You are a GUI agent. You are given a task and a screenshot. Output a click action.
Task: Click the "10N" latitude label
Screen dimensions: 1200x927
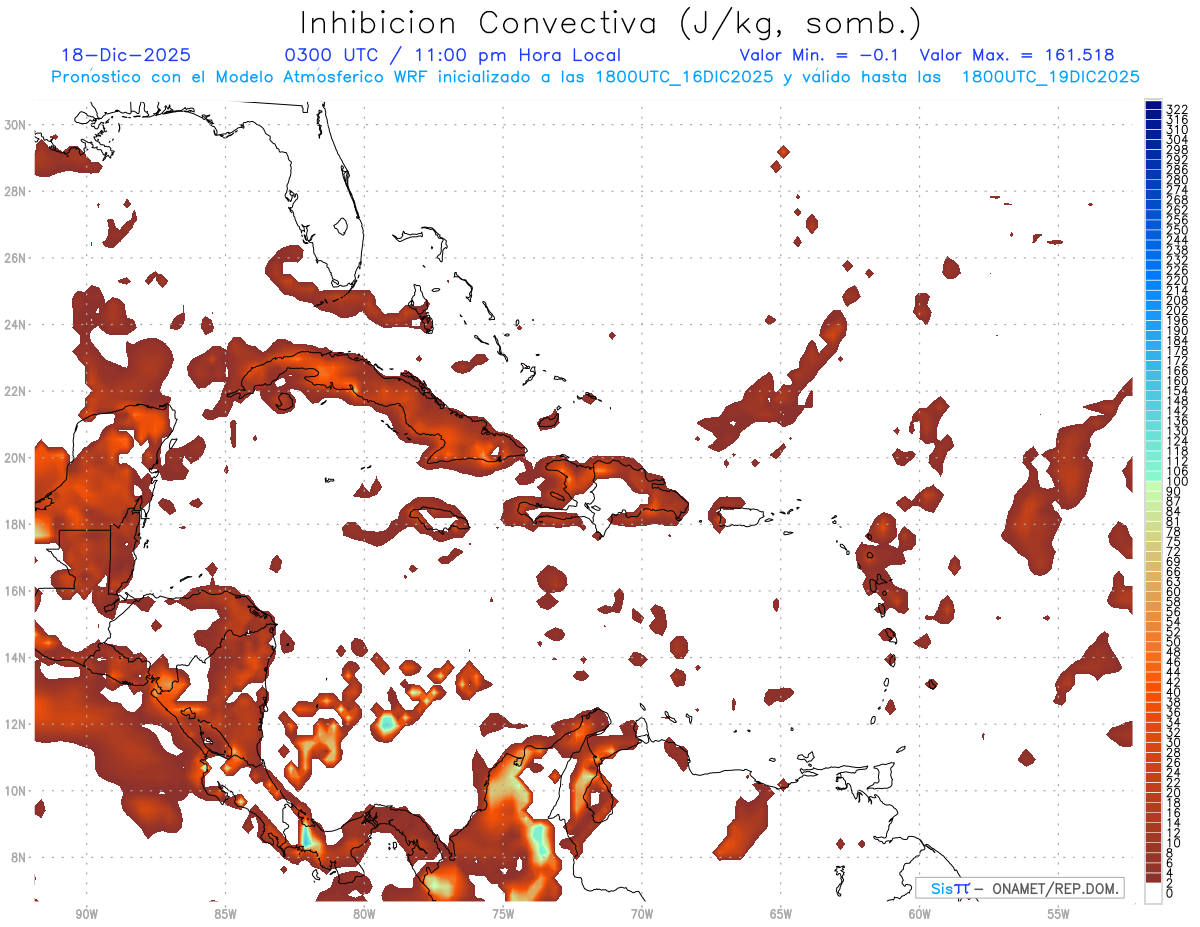point(17,791)
